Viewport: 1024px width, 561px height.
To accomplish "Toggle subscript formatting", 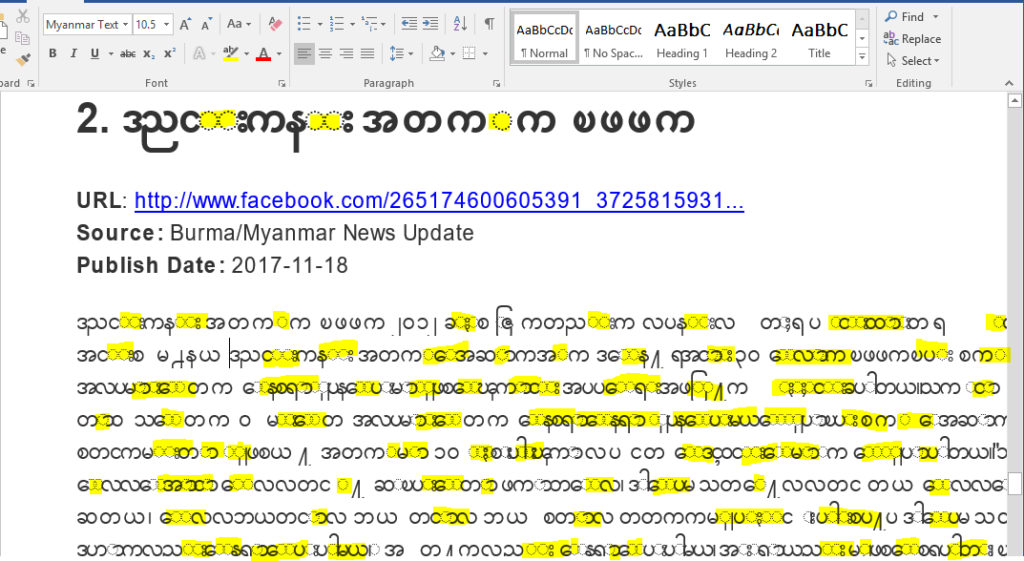I will (149, 54).
